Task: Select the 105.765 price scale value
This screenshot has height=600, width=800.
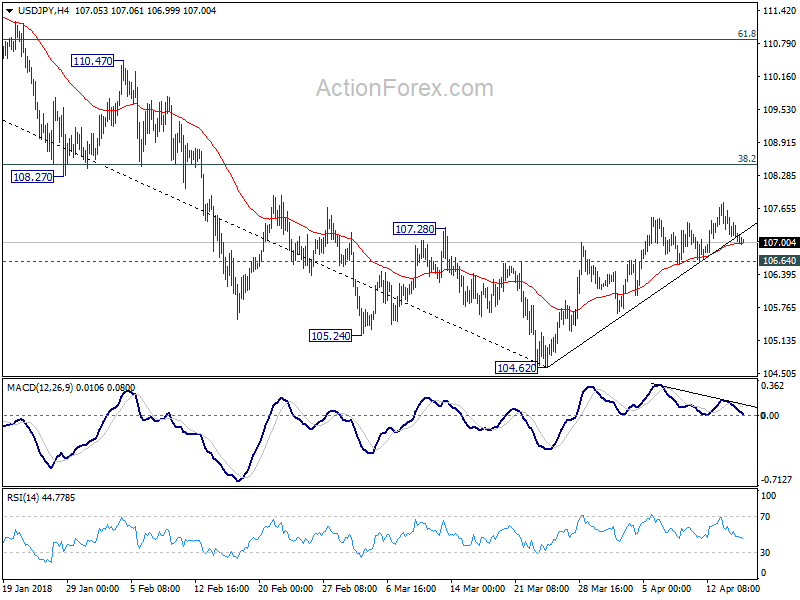Action: 779,308
